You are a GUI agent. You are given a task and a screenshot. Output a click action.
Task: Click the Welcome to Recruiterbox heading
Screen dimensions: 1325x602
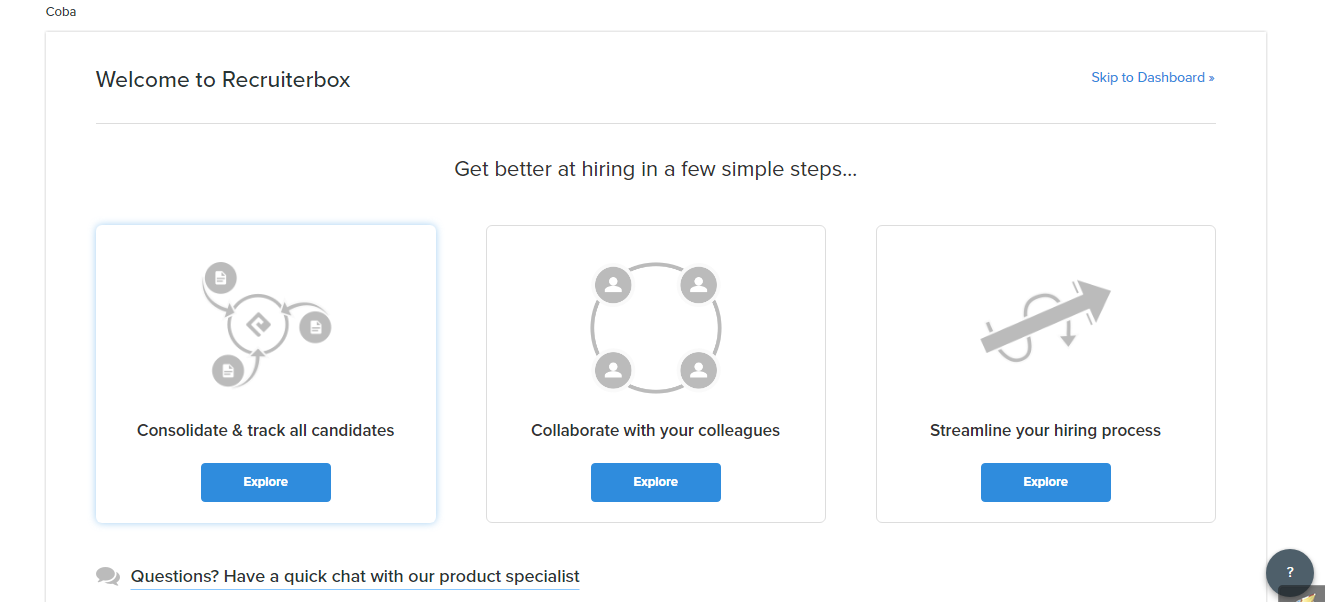(x=223, y=79)
